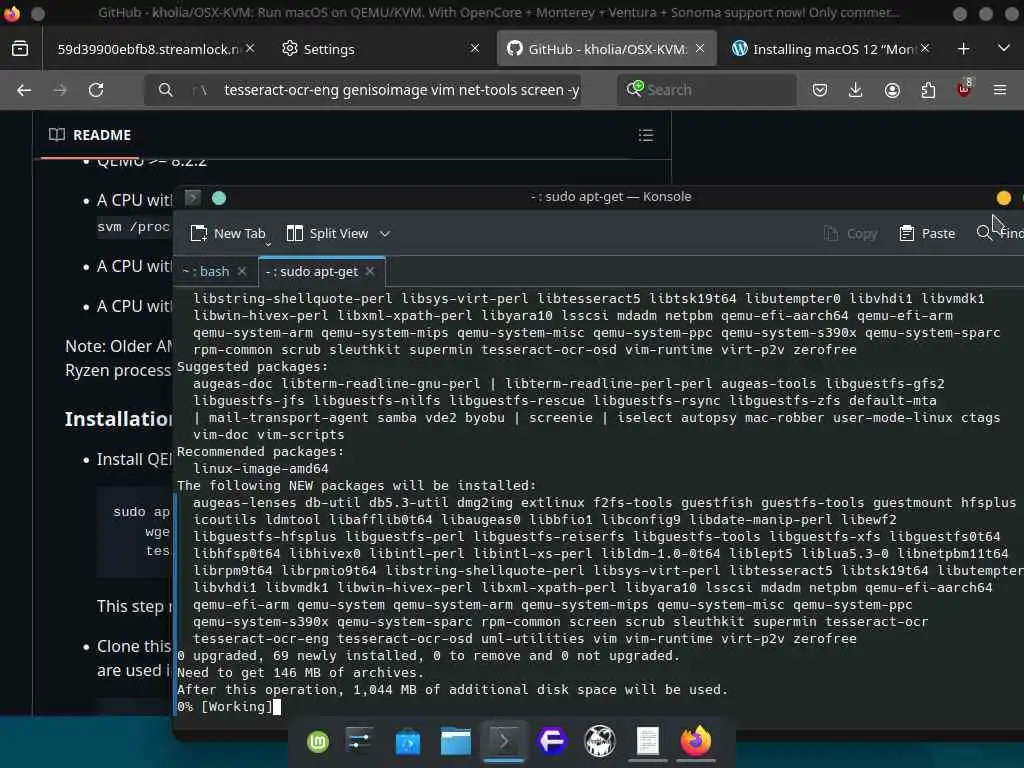Open New Tab profile dropdown arrow in Konsole

268,244
